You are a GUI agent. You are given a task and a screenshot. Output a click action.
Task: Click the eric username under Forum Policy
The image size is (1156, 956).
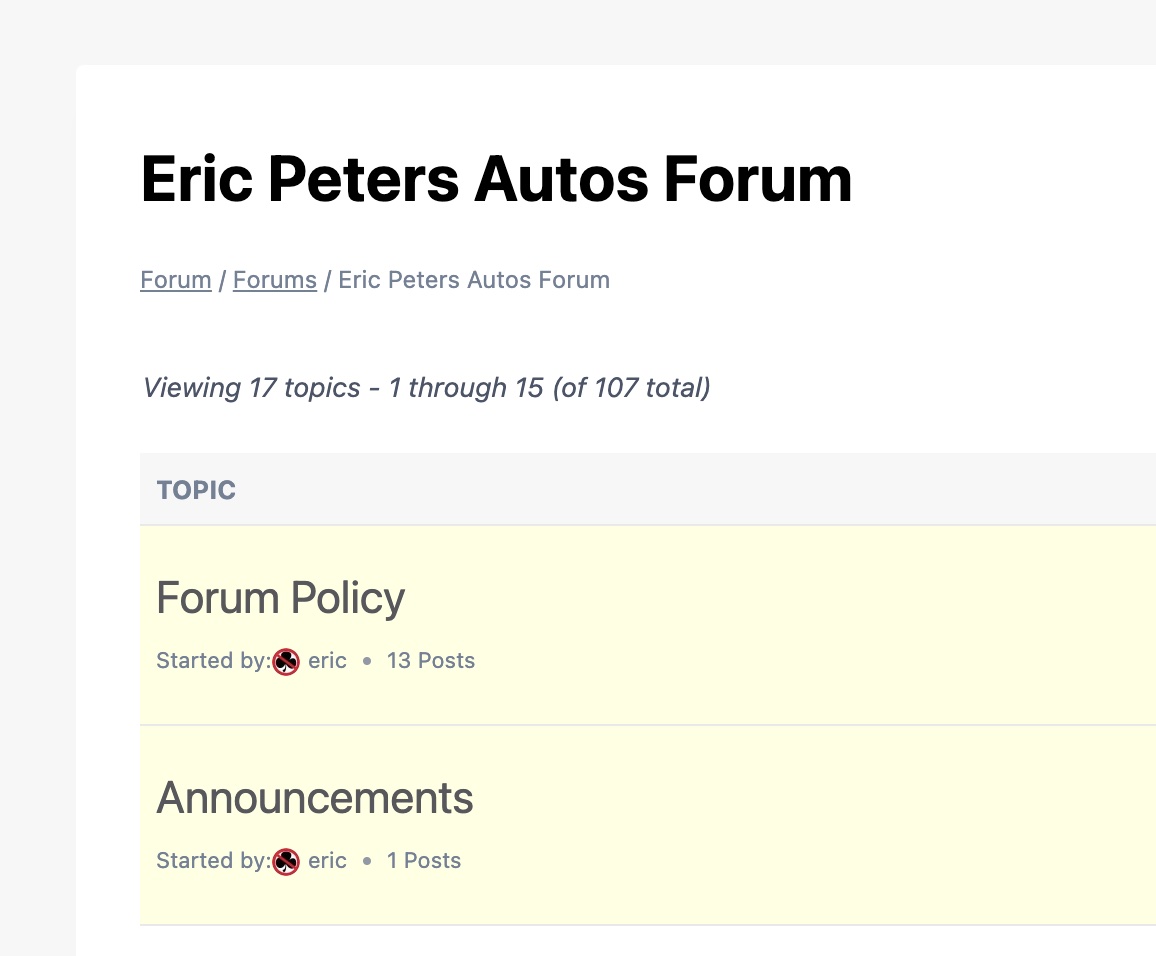[x=327, y=661]
